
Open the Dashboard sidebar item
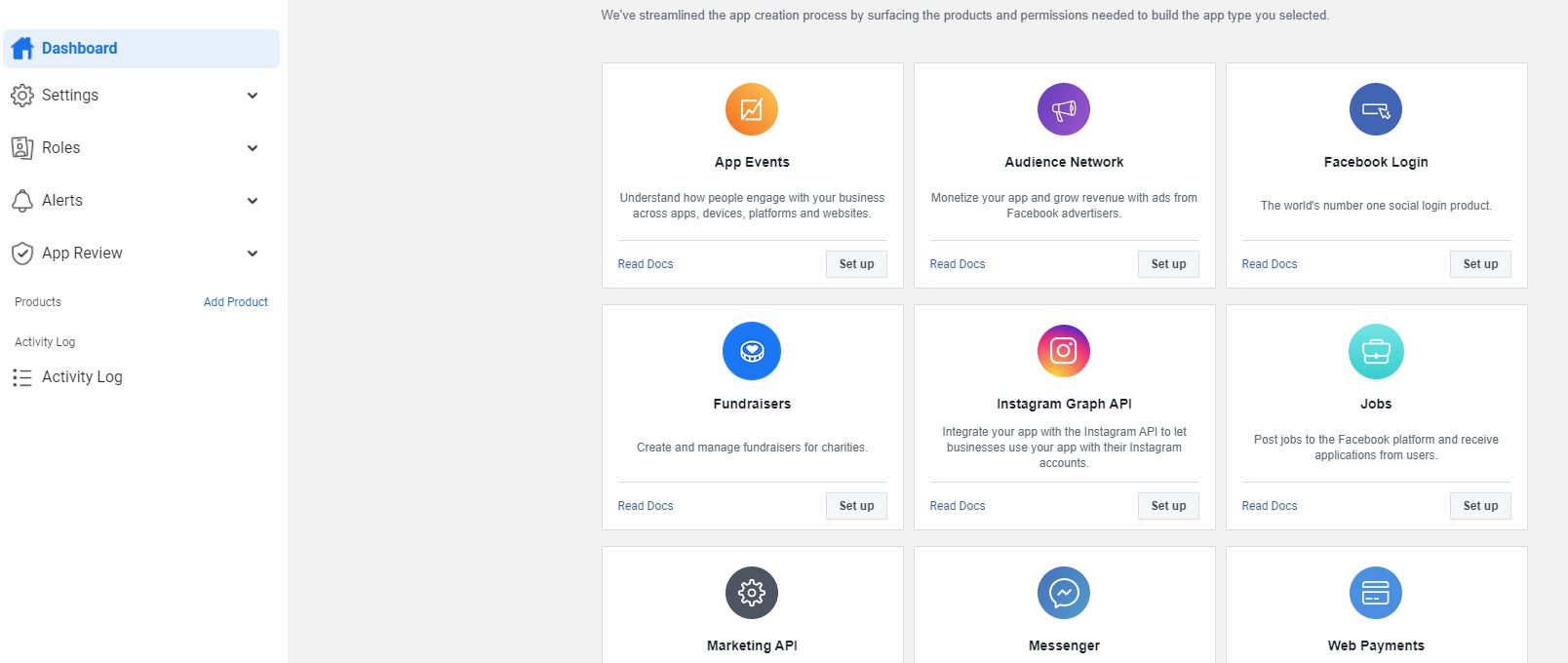point(79,48)
